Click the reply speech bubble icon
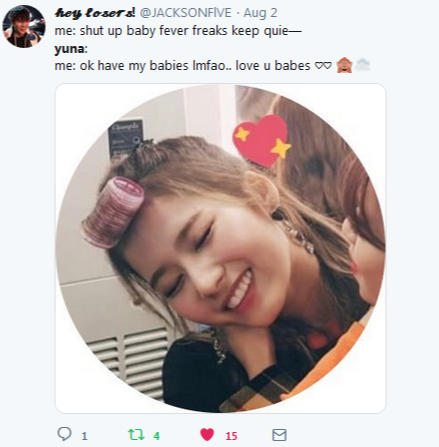 (64, 434)
